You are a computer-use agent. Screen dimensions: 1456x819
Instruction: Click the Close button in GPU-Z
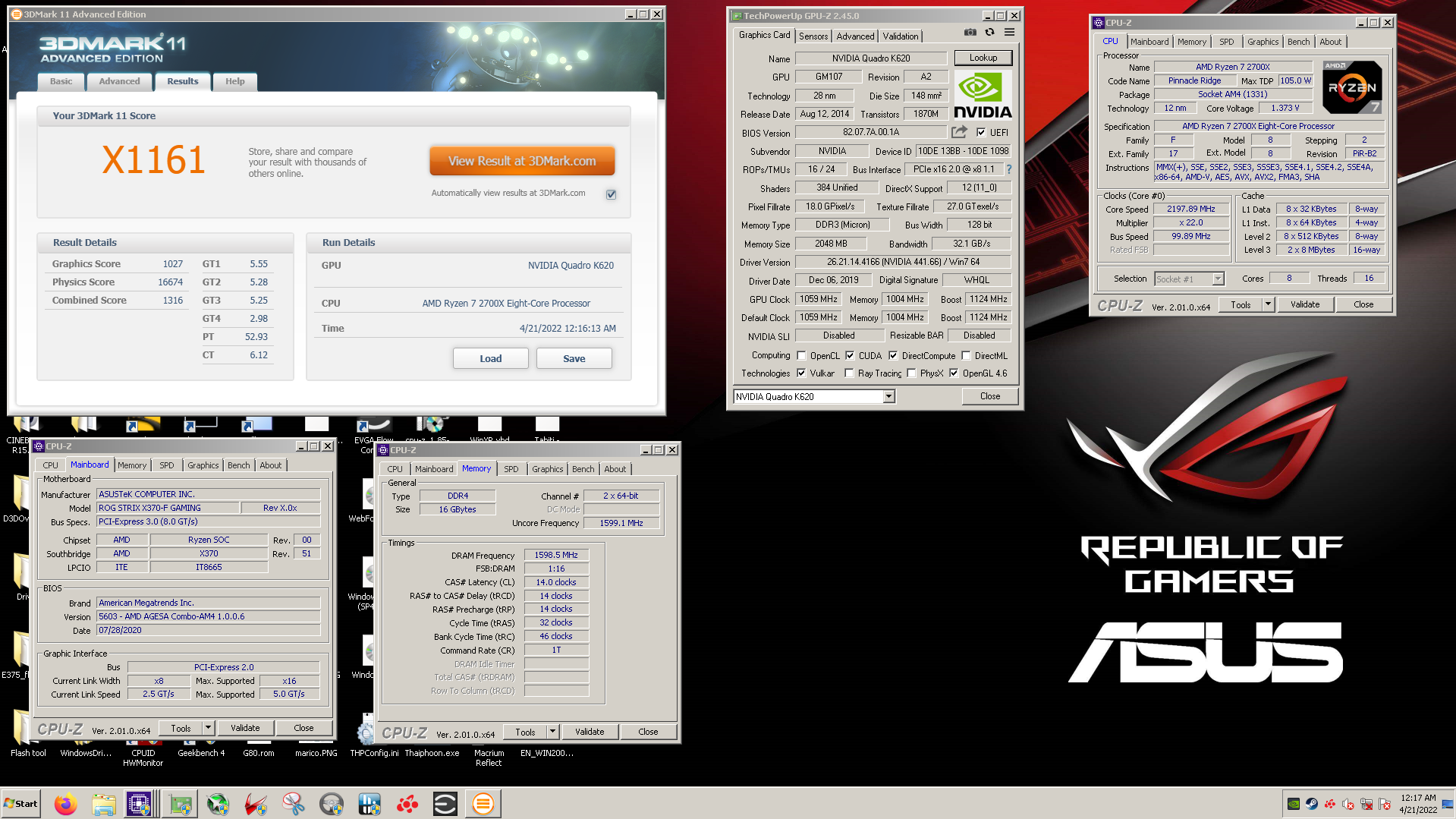[989, 396]
